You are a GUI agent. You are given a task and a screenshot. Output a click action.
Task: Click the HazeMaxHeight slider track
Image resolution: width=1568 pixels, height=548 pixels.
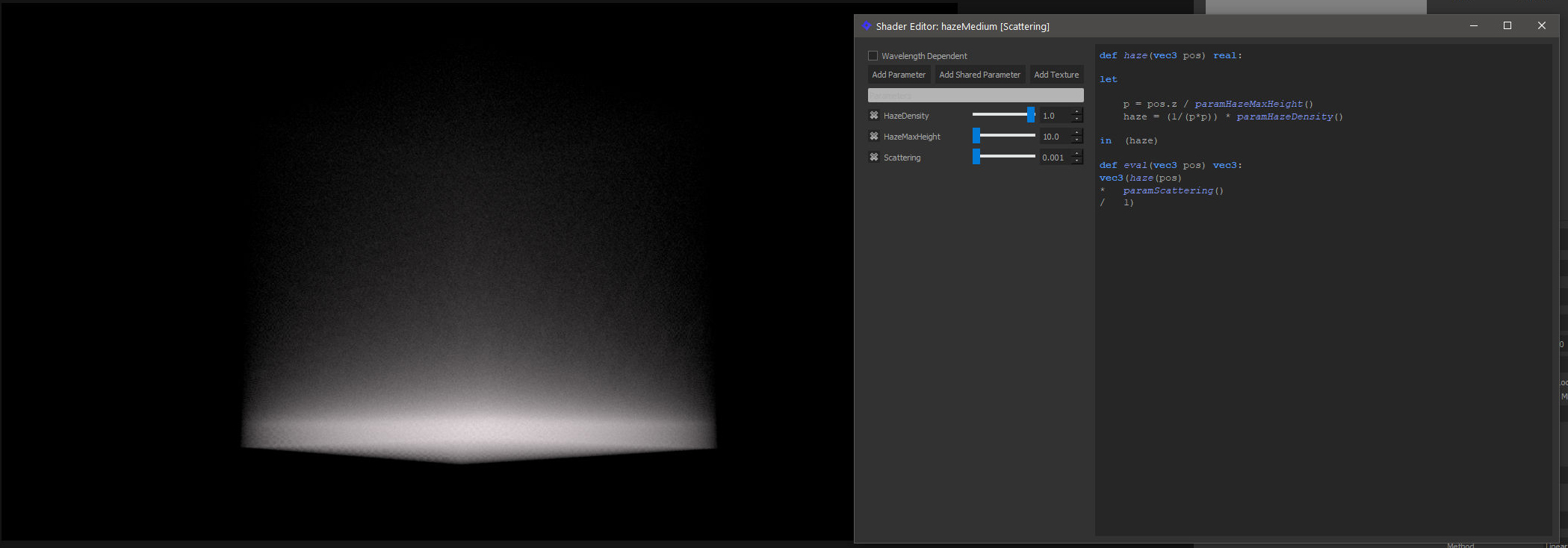tap(1008, 136)
